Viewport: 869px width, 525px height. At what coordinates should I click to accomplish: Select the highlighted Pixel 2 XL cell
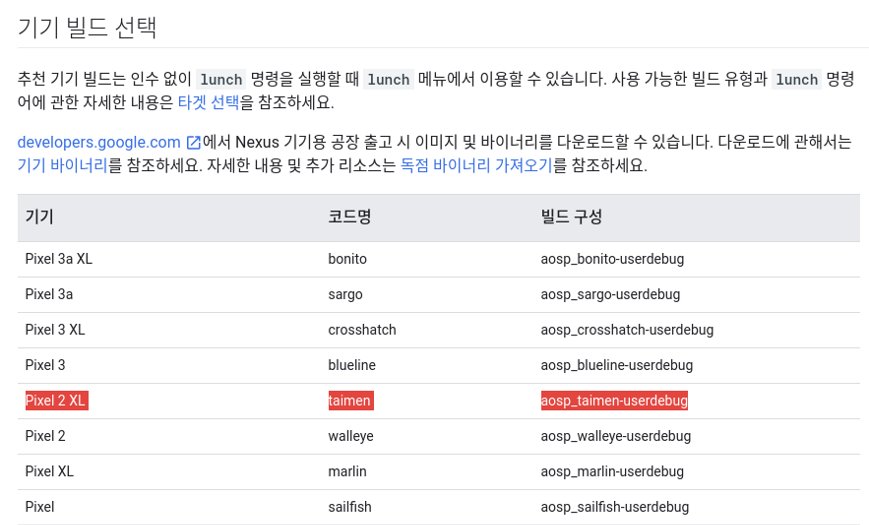point(57,401)
